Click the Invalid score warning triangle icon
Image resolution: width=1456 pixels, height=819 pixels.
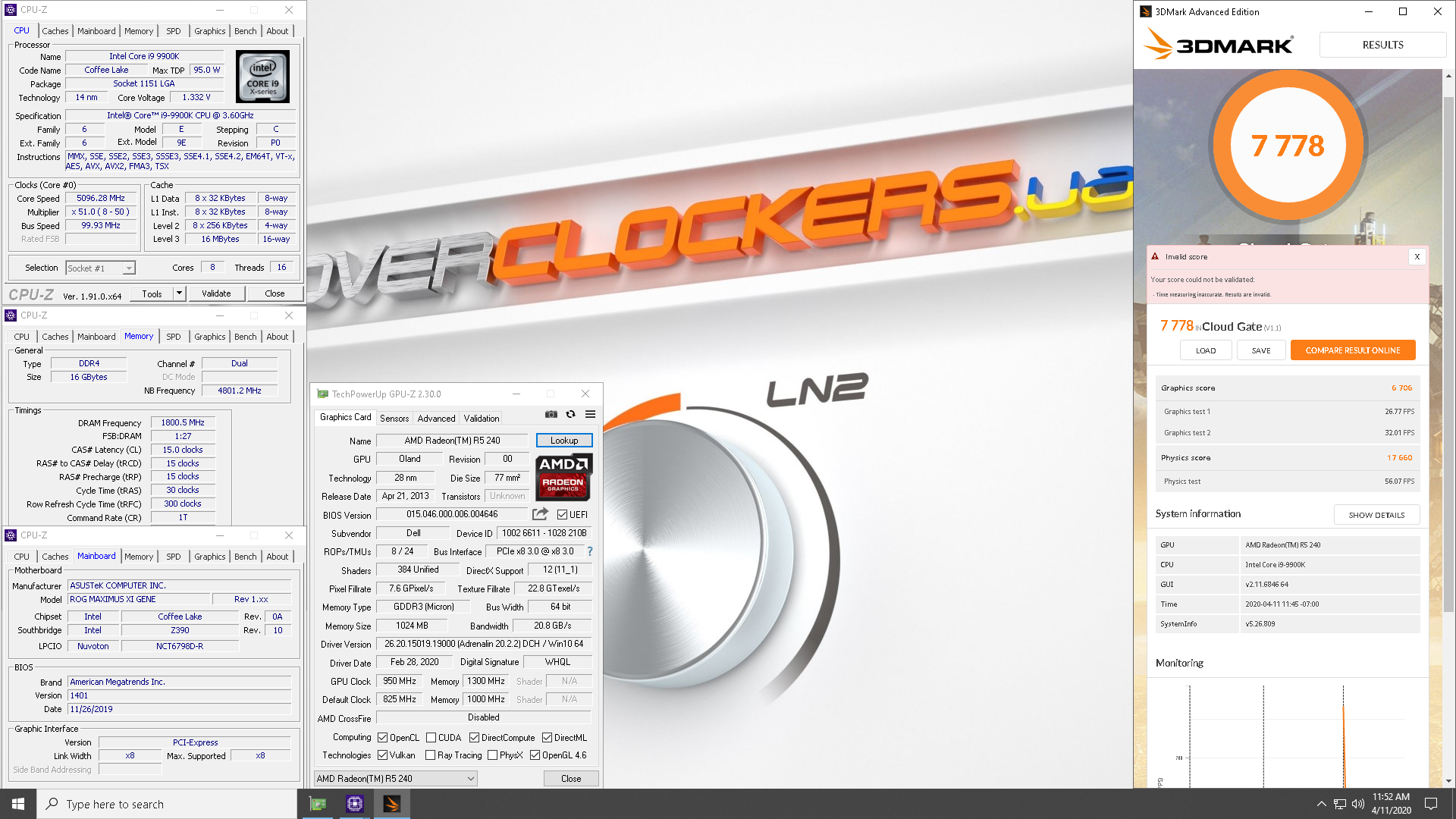tap(1155, 256)
